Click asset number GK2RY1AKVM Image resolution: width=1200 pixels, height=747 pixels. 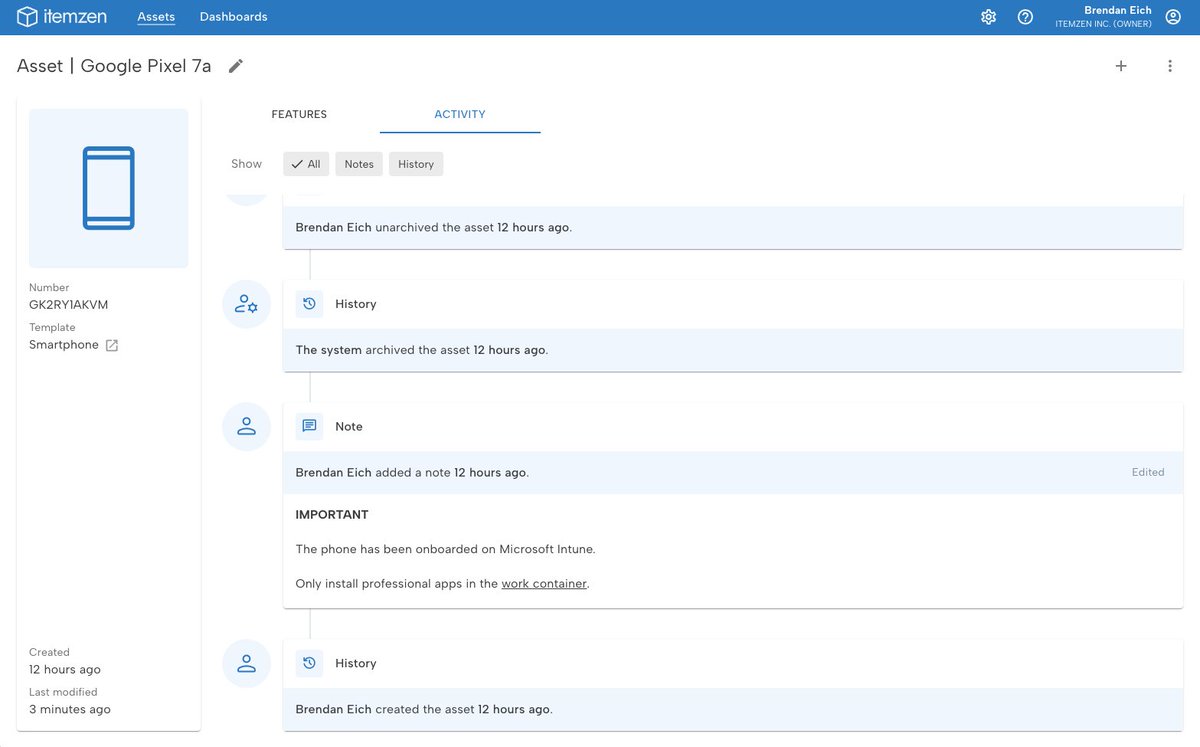[x=68, y=305]
